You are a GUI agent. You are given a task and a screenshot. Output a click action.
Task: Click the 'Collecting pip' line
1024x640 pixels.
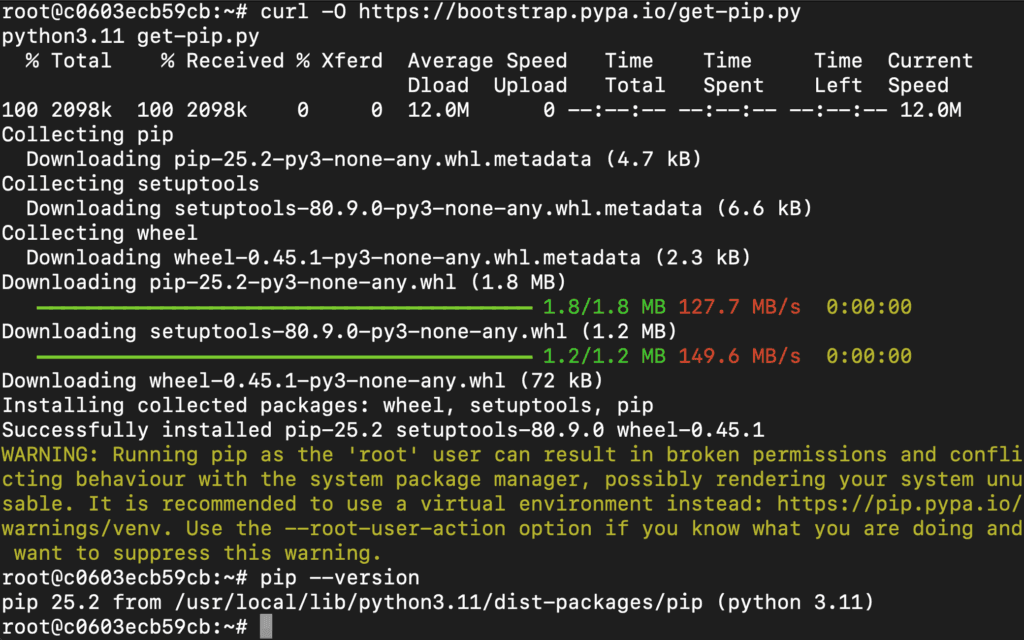click(88, 135)
